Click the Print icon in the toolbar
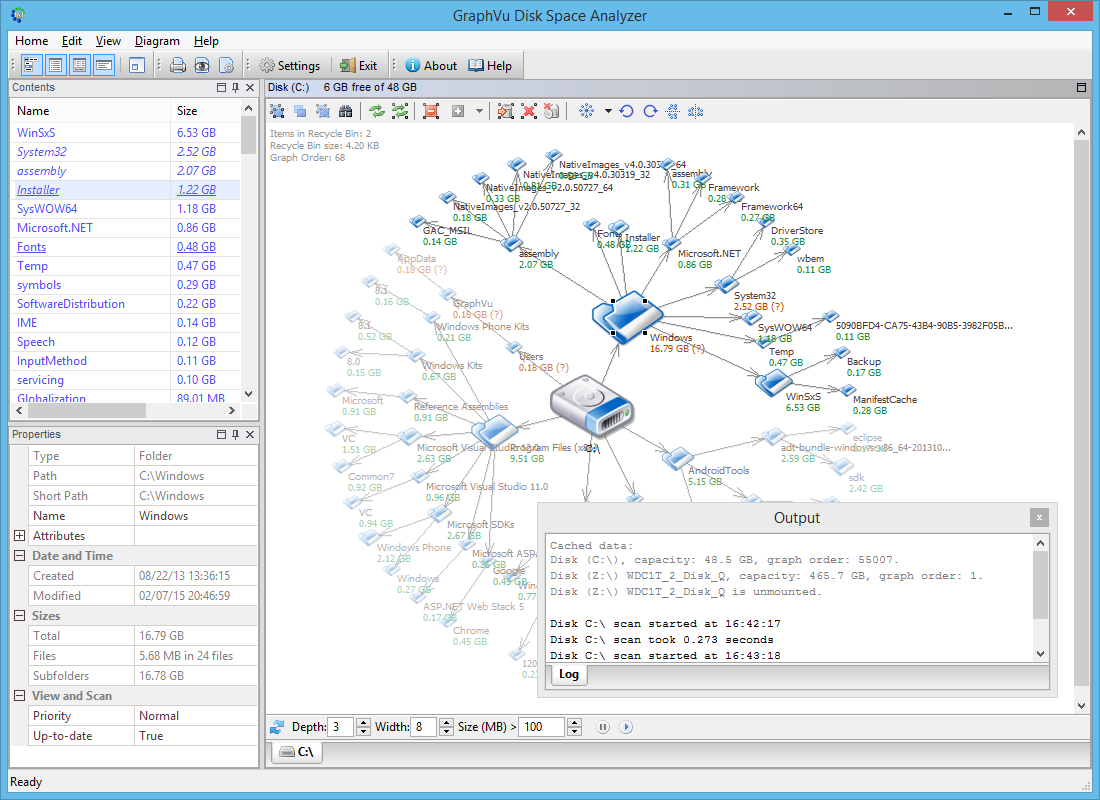The image size is (1100, 800). (x=178, y=66)
